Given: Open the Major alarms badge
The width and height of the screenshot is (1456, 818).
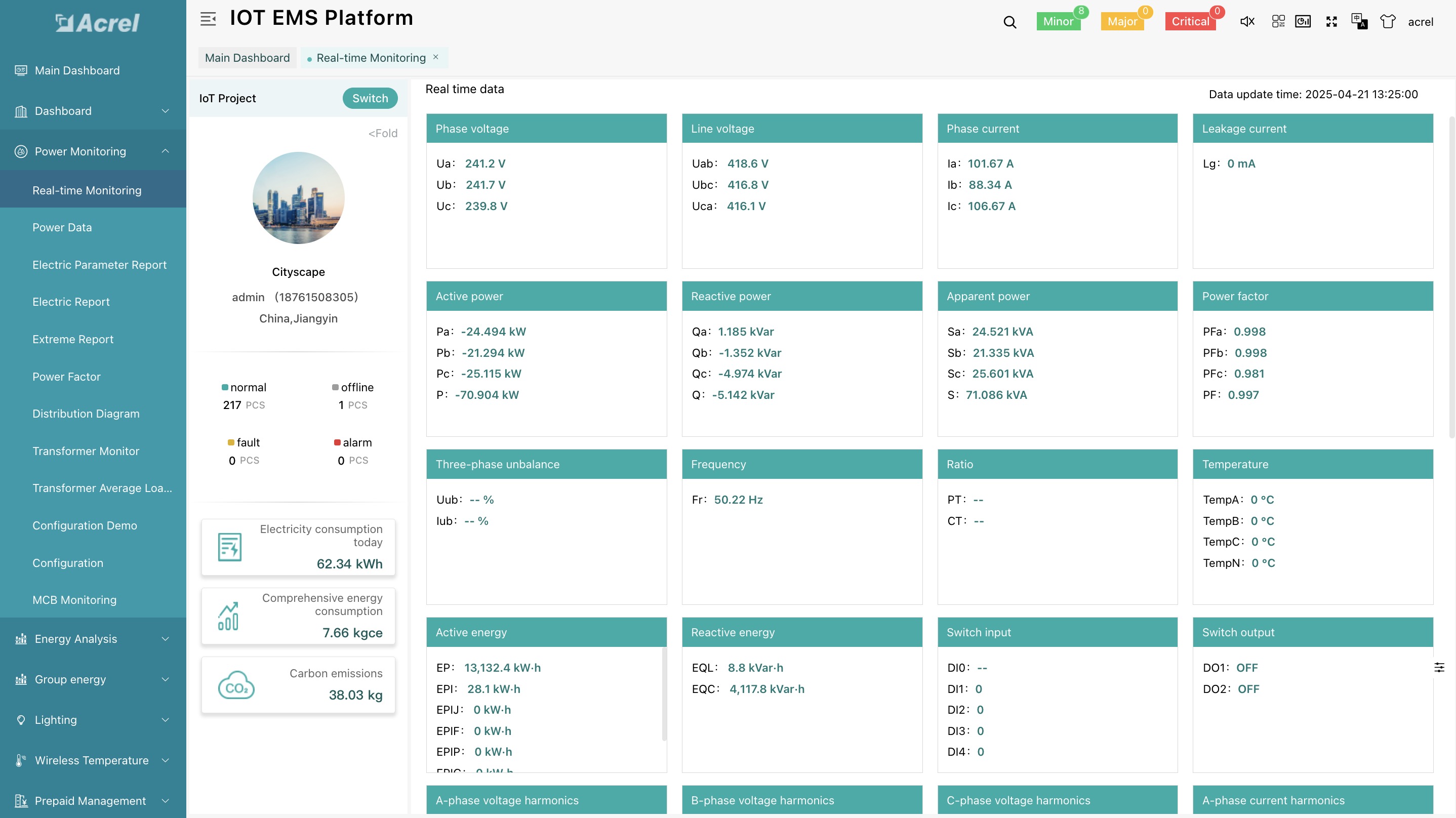Looking at the screenshot, I should point(1122,21).
